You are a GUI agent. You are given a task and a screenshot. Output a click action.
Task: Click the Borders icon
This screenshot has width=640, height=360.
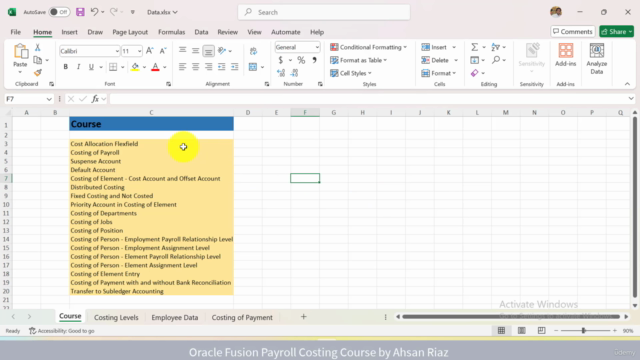[113, 67]
